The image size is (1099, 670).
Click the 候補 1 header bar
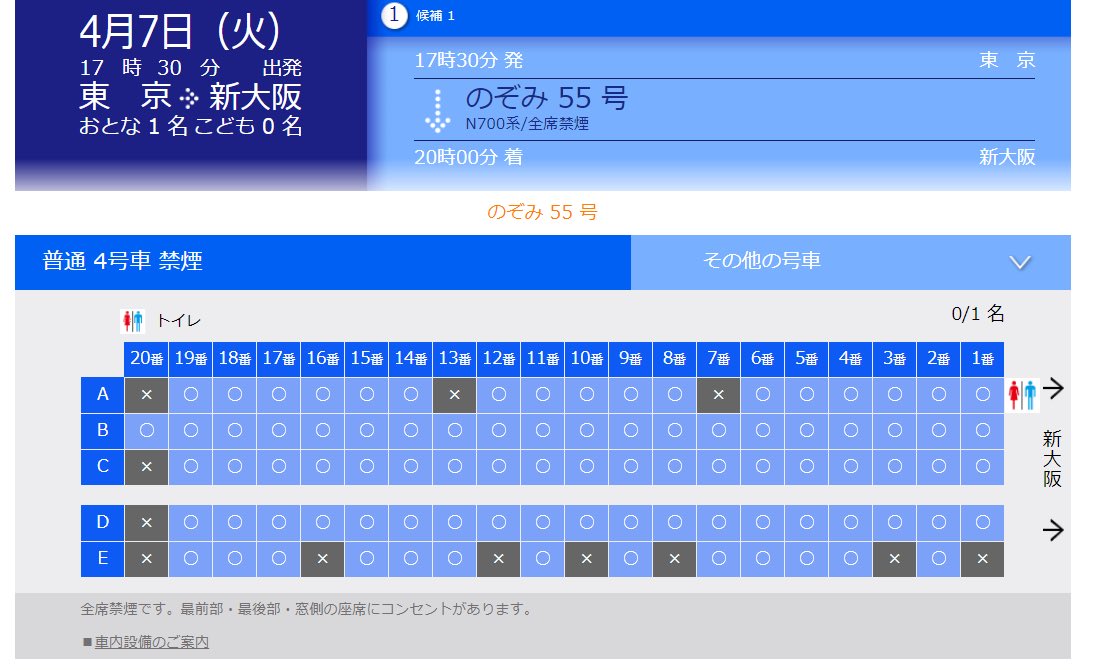tap(718, 17)
